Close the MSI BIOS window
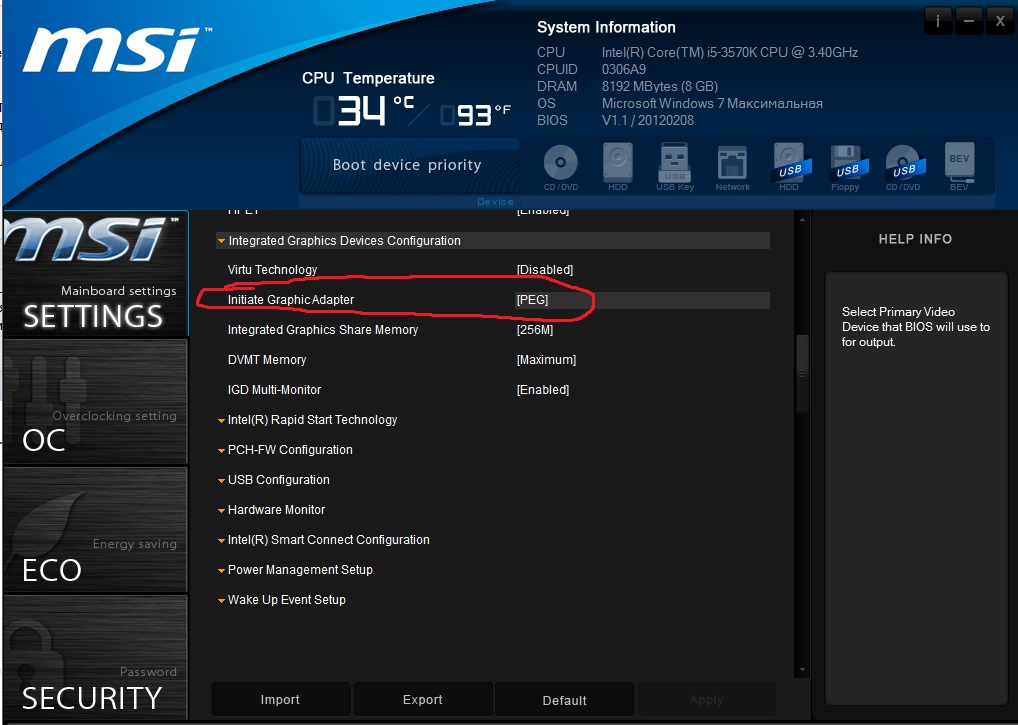 point(1000,22)
